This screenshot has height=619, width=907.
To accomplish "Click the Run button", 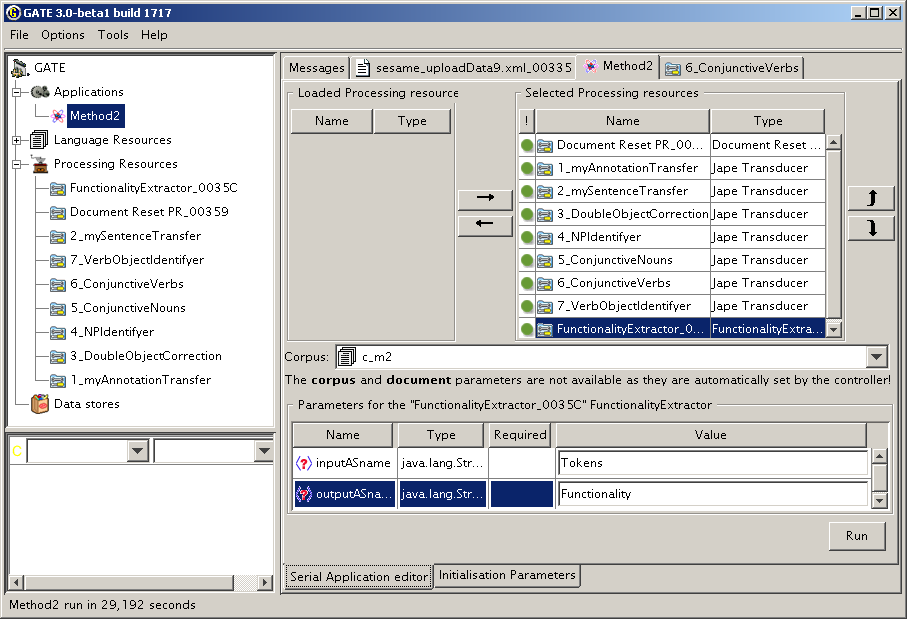I will click(x=857, y=536).
